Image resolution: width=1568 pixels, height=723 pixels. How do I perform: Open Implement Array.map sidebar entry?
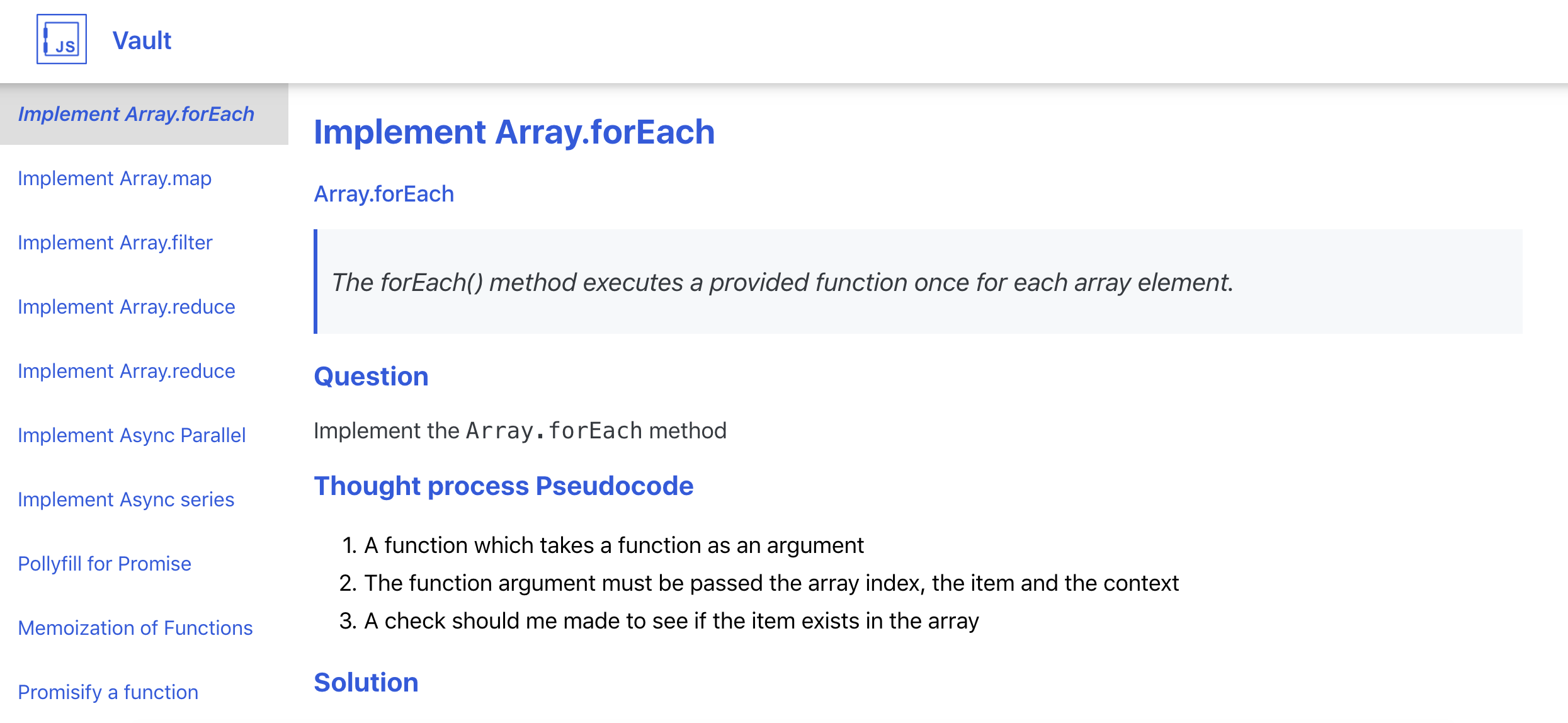coord(115,178)
